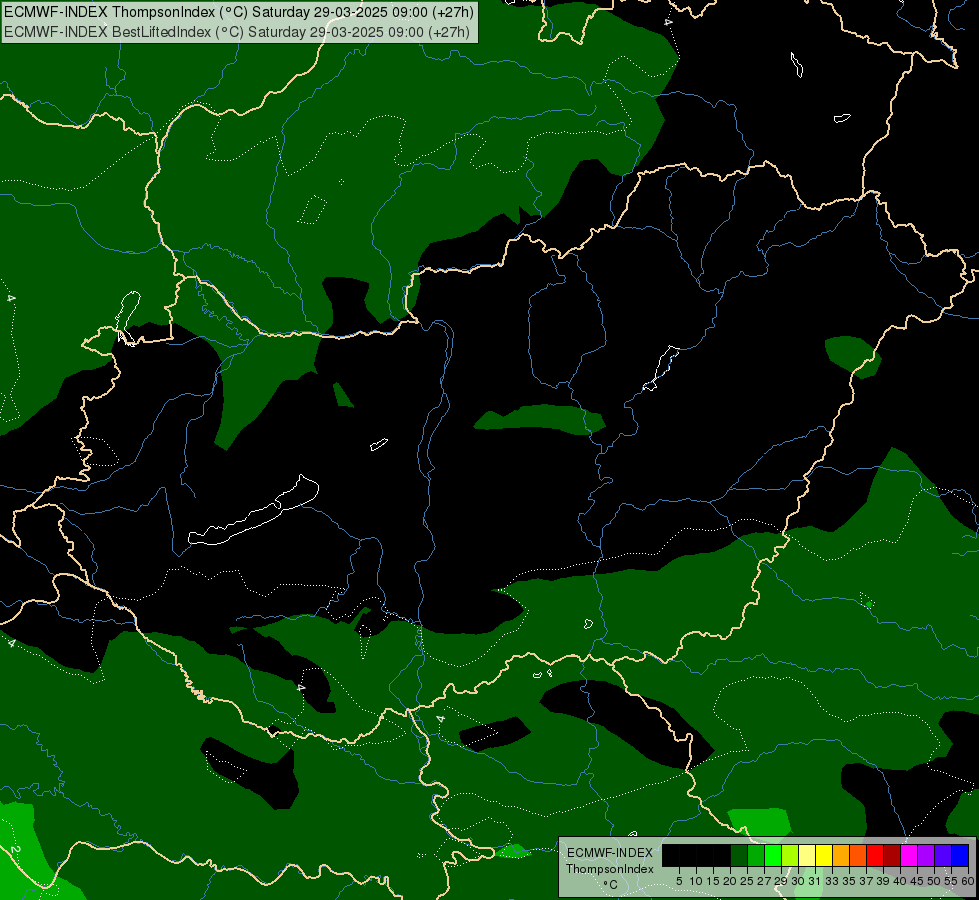Pick the blue 55–60 legend swatch
979x900 pixels.
coord(960,855)
